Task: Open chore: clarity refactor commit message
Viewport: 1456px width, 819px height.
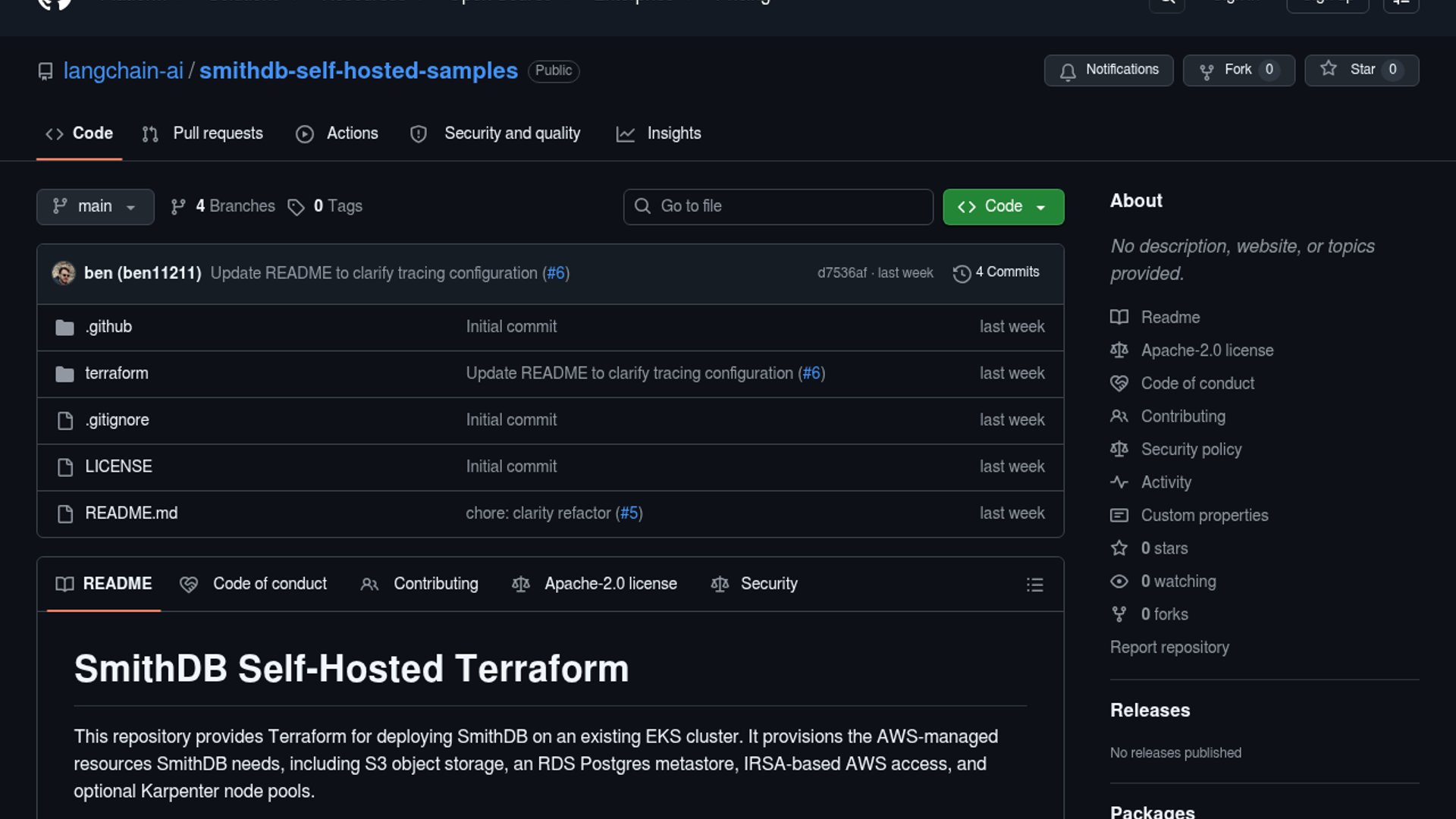Action: click(538, 513)
